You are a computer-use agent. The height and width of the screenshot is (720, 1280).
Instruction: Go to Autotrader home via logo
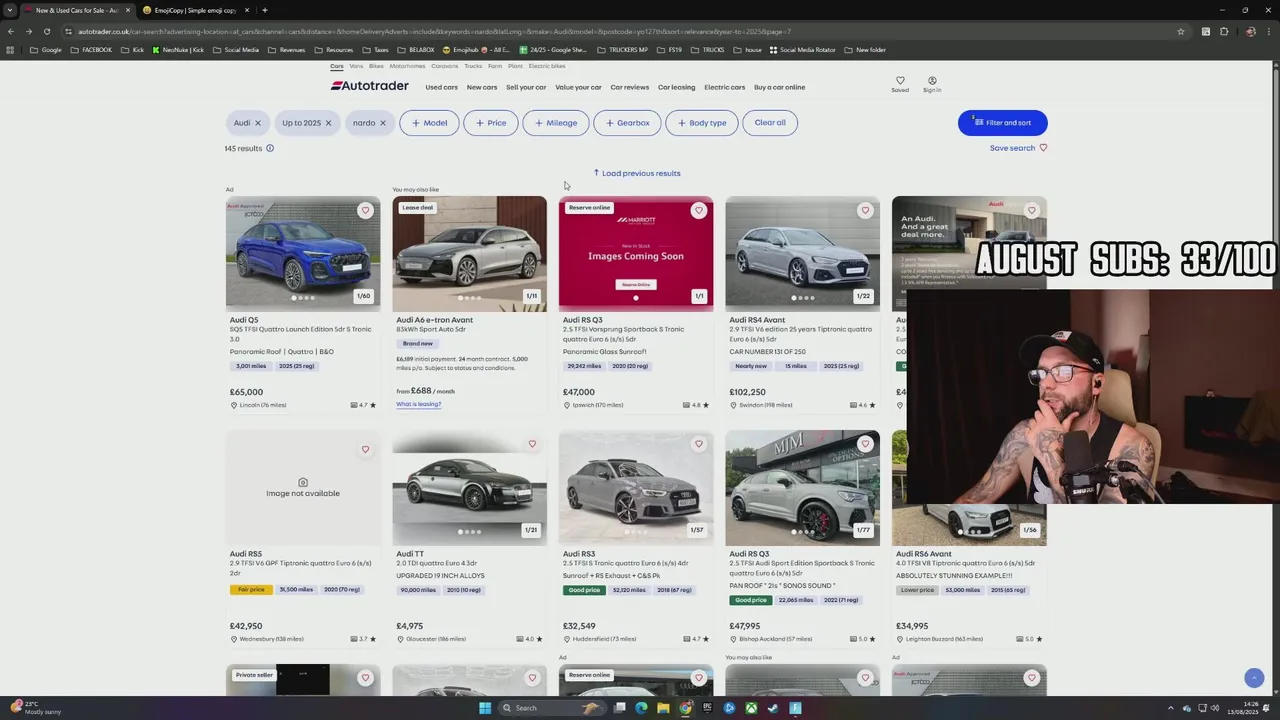[x=369, y=86]
